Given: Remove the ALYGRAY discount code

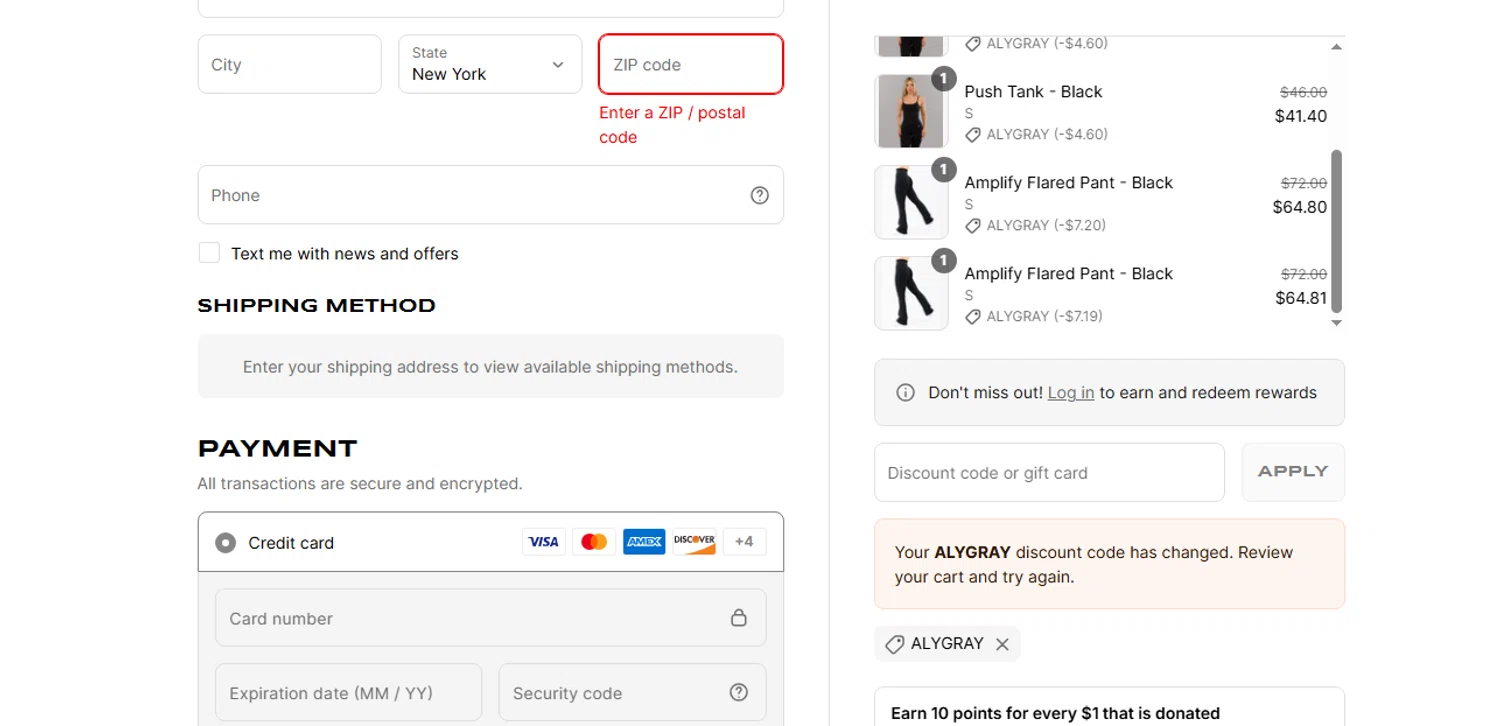Looking at the screenshot, I should [1002, 644].
